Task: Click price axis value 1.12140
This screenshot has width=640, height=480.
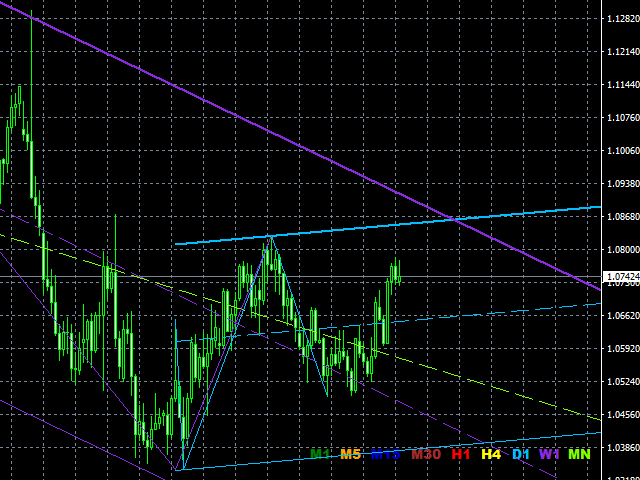Action: (623, 51)
